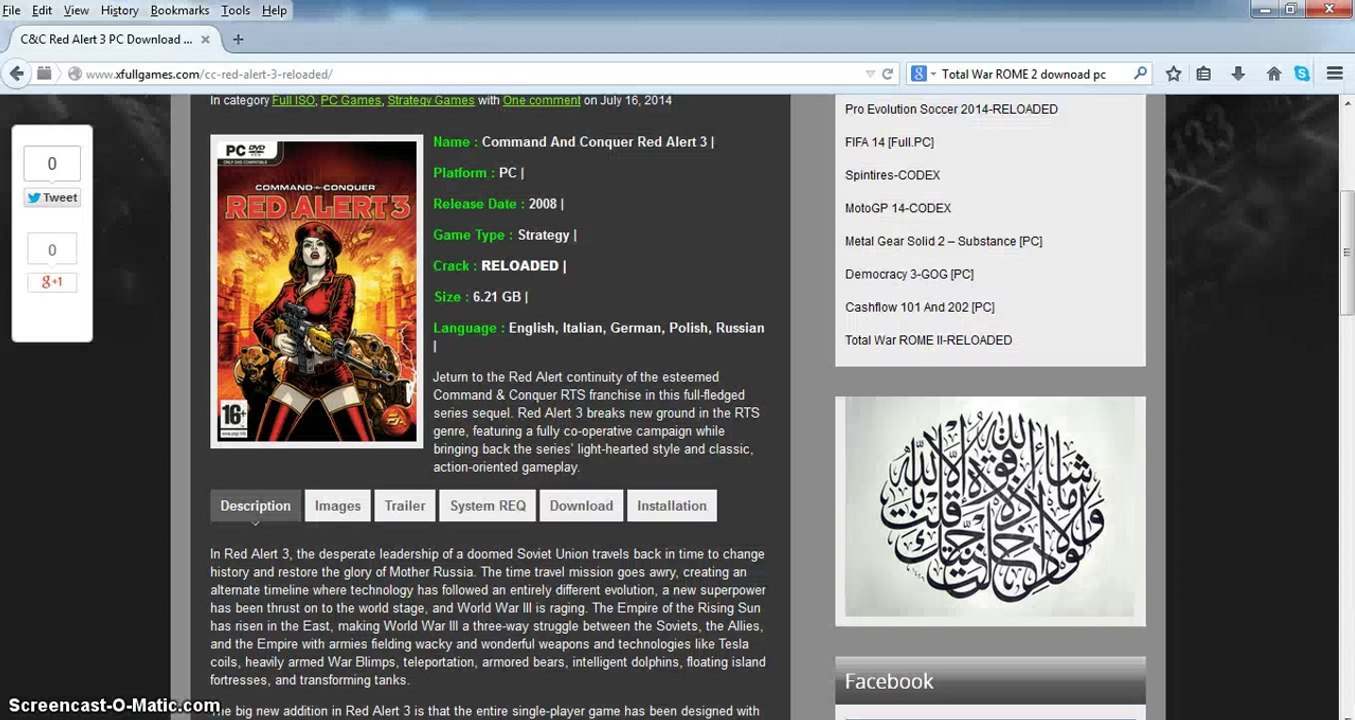Select the Description tab
1355x720 pixels.
point(255,506)
